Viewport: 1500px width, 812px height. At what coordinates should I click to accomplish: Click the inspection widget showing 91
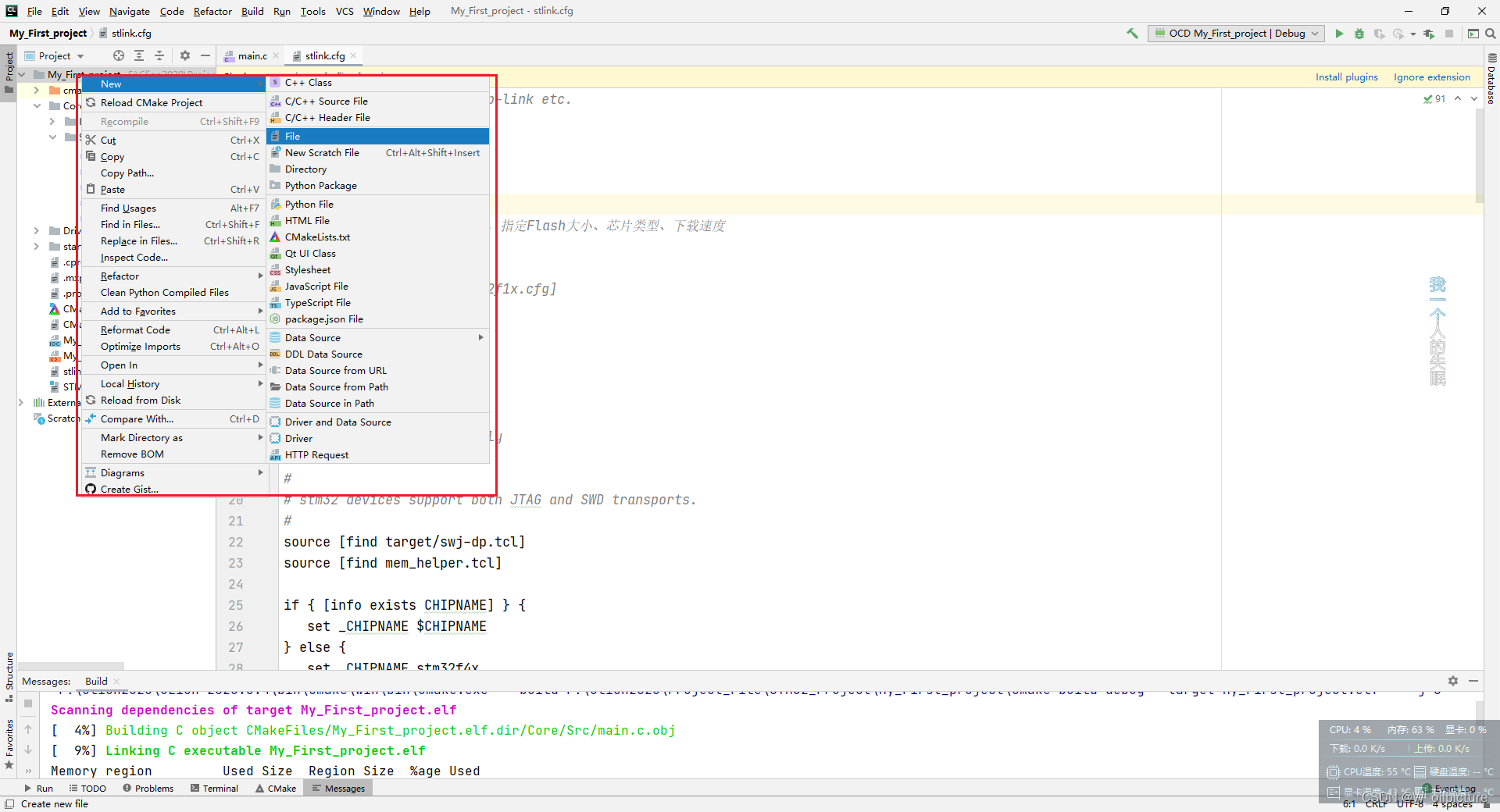coord(1434,99)
